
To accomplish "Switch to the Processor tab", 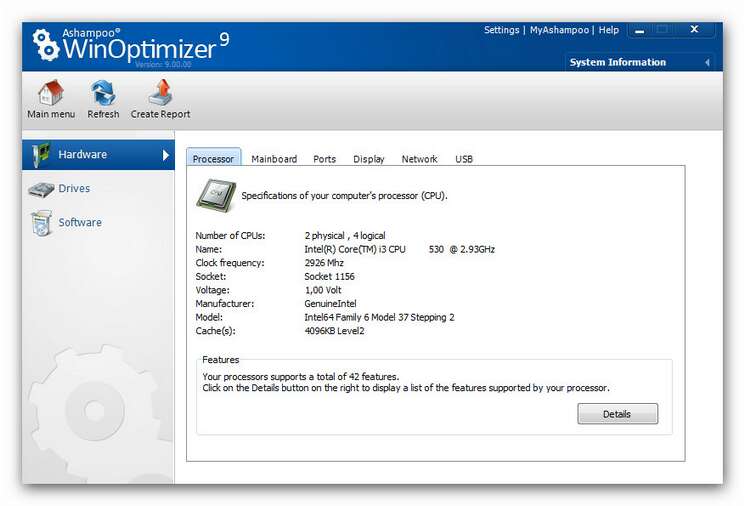I will click(213, 159).
